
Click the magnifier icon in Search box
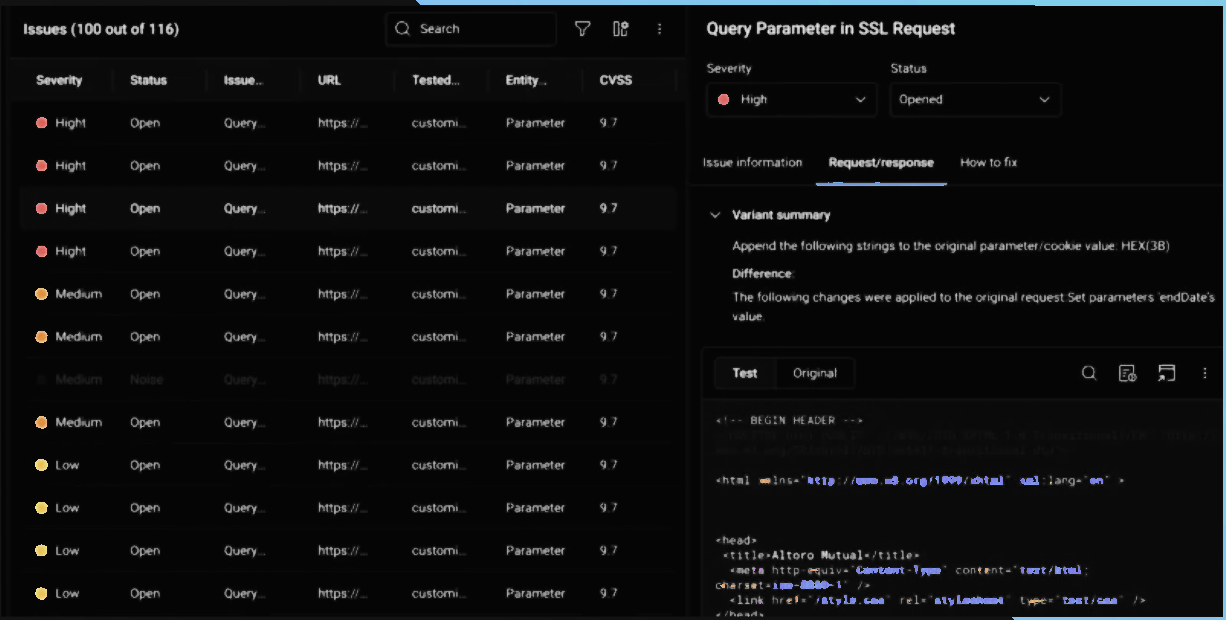[x=402, y=29]
